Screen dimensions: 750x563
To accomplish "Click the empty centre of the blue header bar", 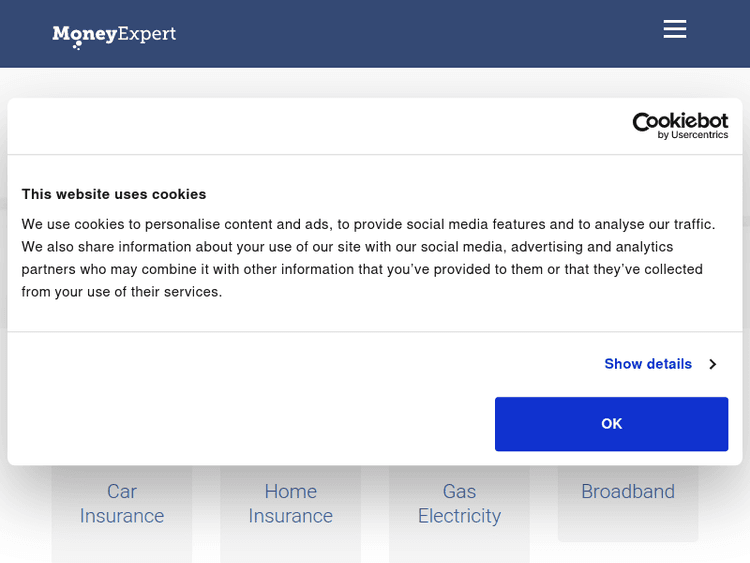I will click(400, 34).
